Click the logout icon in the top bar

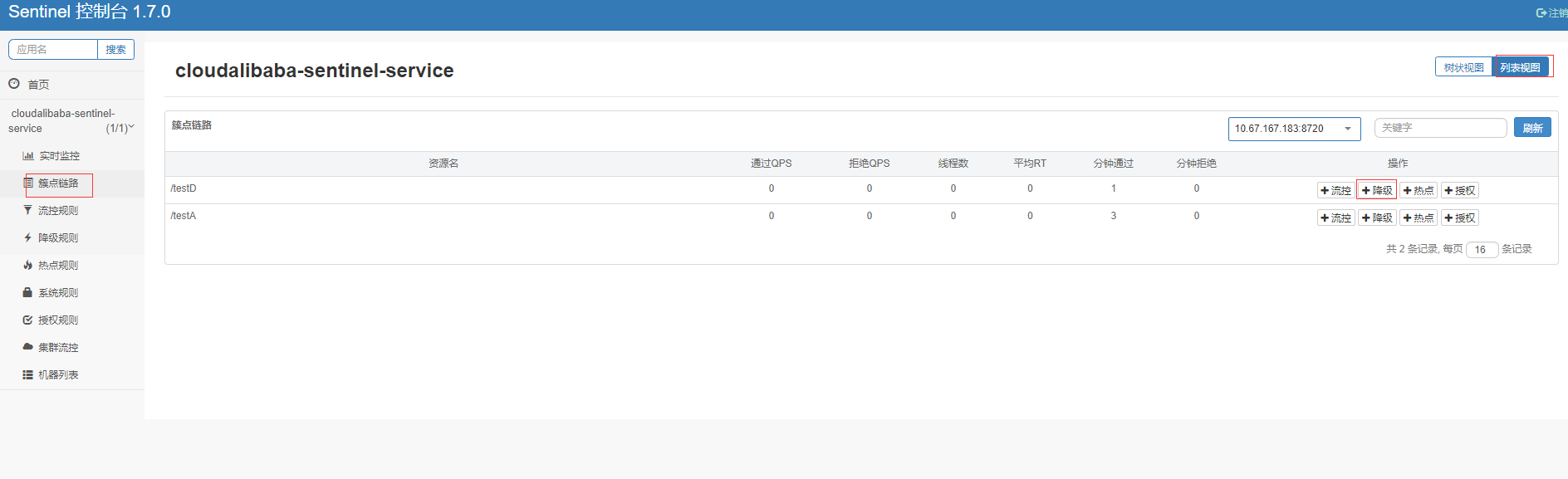1541,12
